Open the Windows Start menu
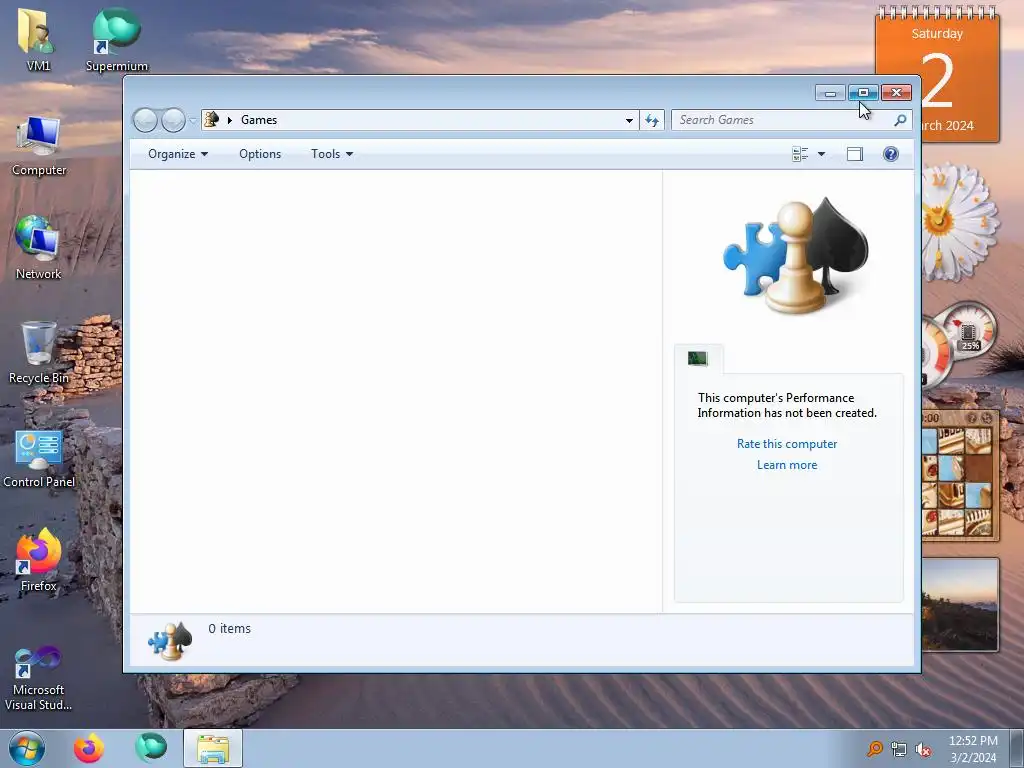 click(27, 748)
